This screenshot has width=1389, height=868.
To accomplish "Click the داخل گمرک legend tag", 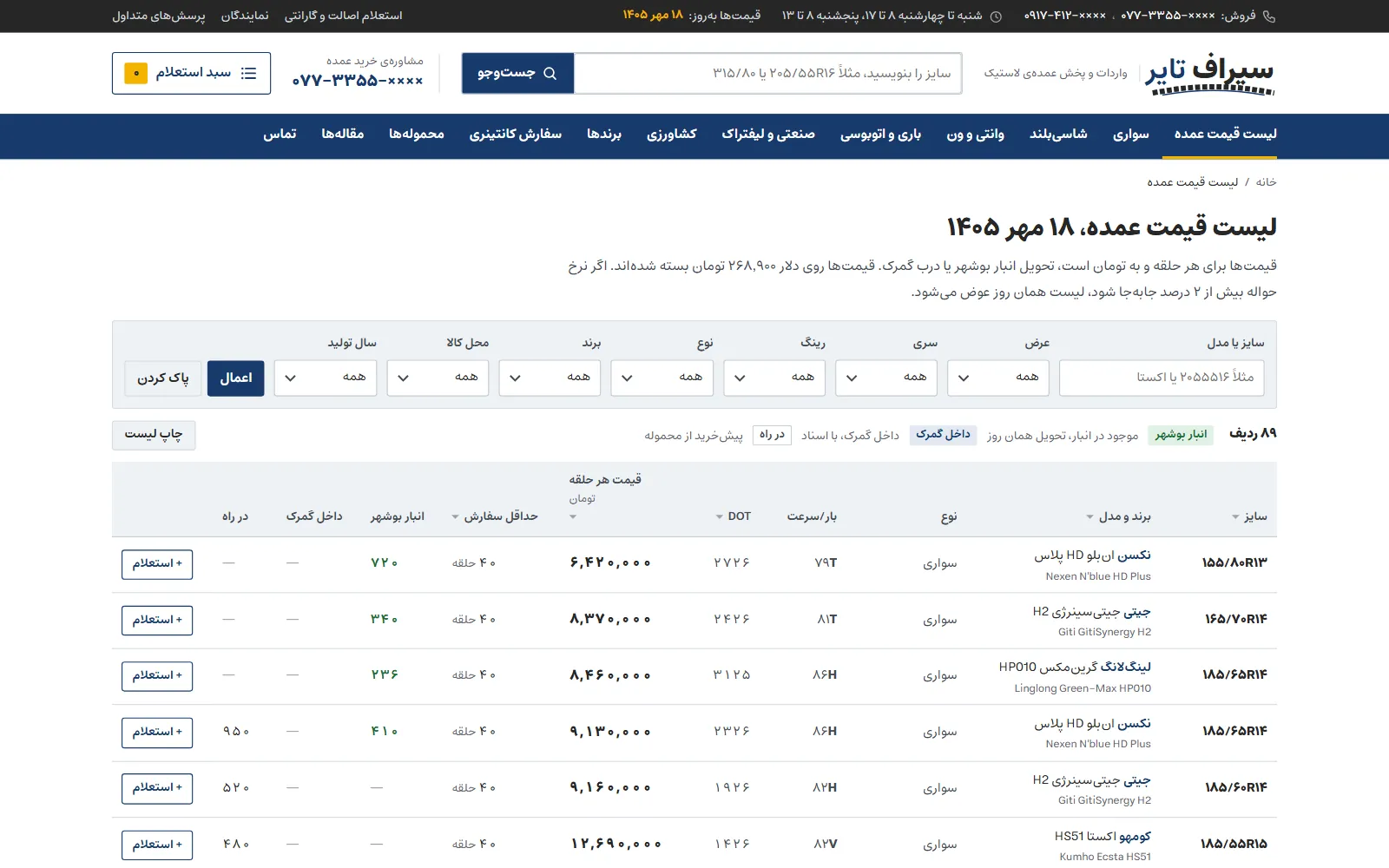I will pyautogui.click(x=944, y=435).
